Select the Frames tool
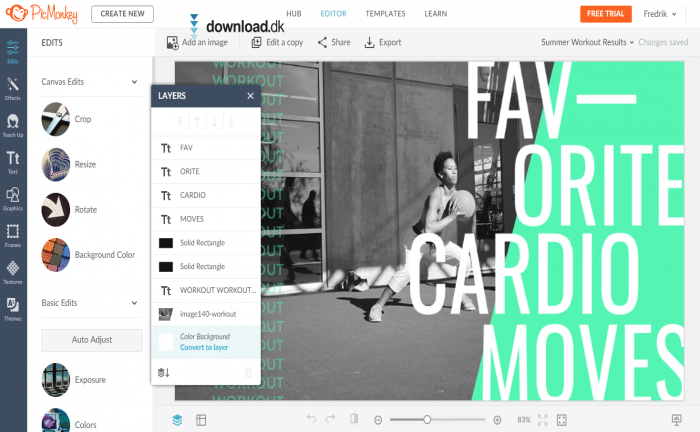Image resolution: width=700 pixels, height=432 pixels. coord(13,235)
